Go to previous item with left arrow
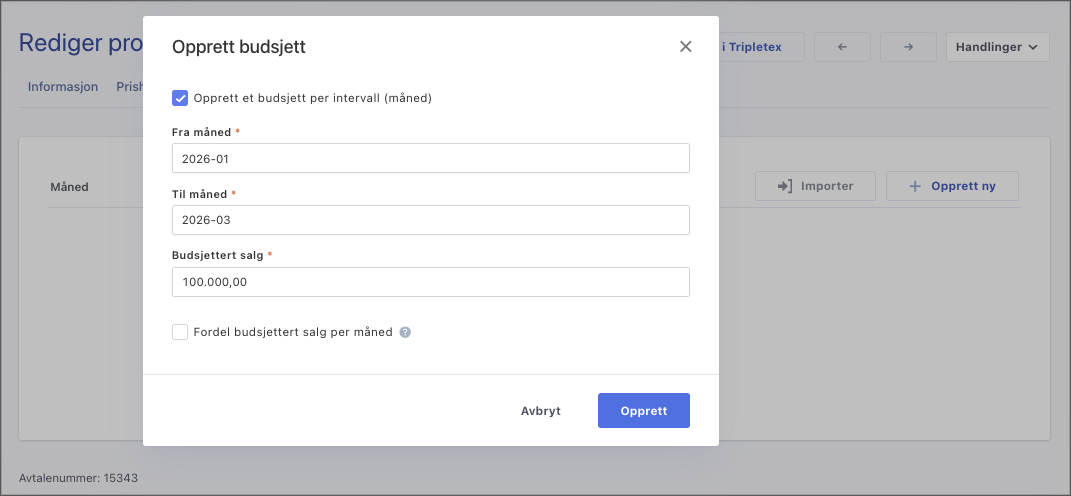Image resolution: width=1071 pixels, height=496 pixels. pyautogui.click(x=842, y=47)
